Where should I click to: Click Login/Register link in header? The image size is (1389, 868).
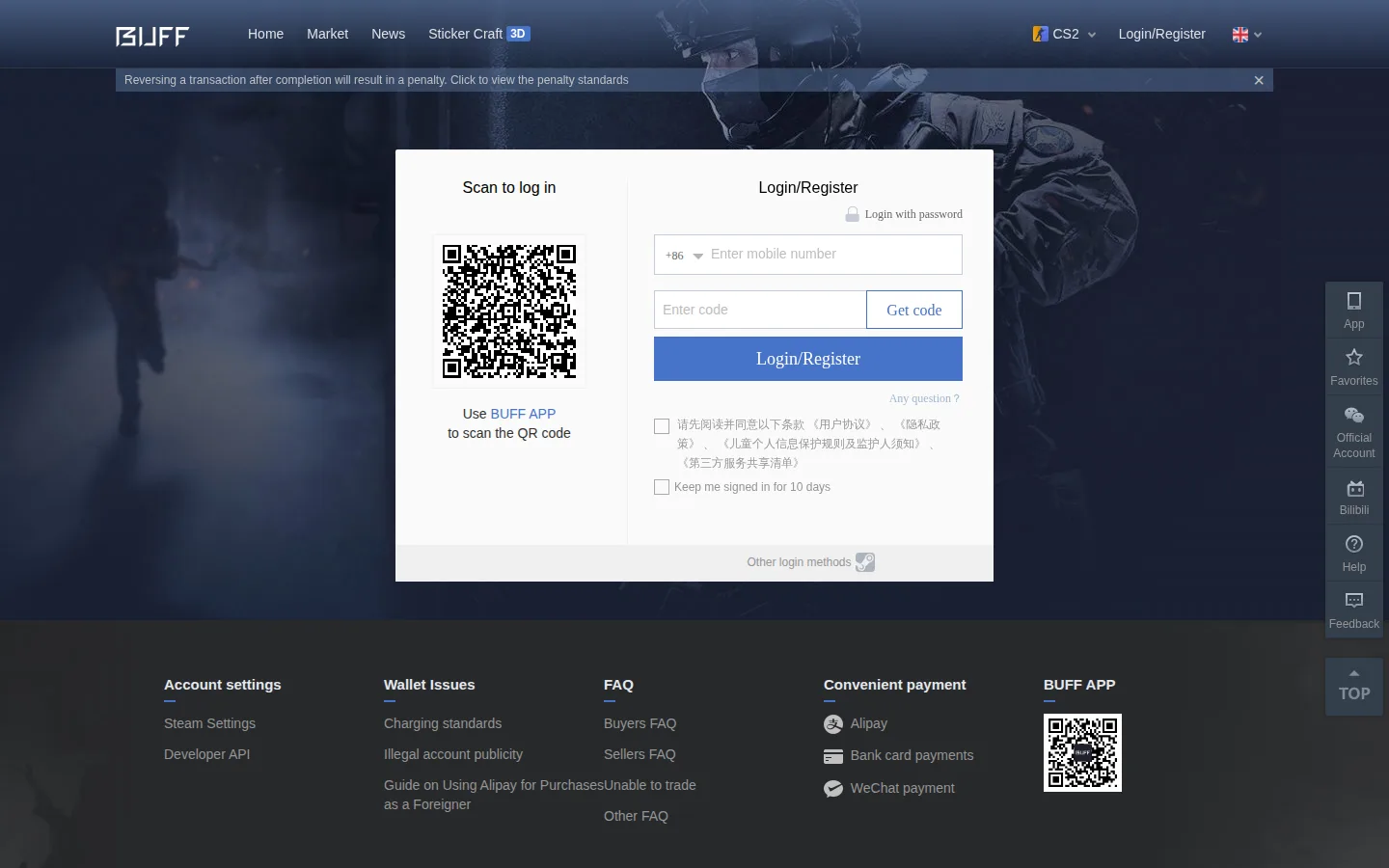(1161, 34)
